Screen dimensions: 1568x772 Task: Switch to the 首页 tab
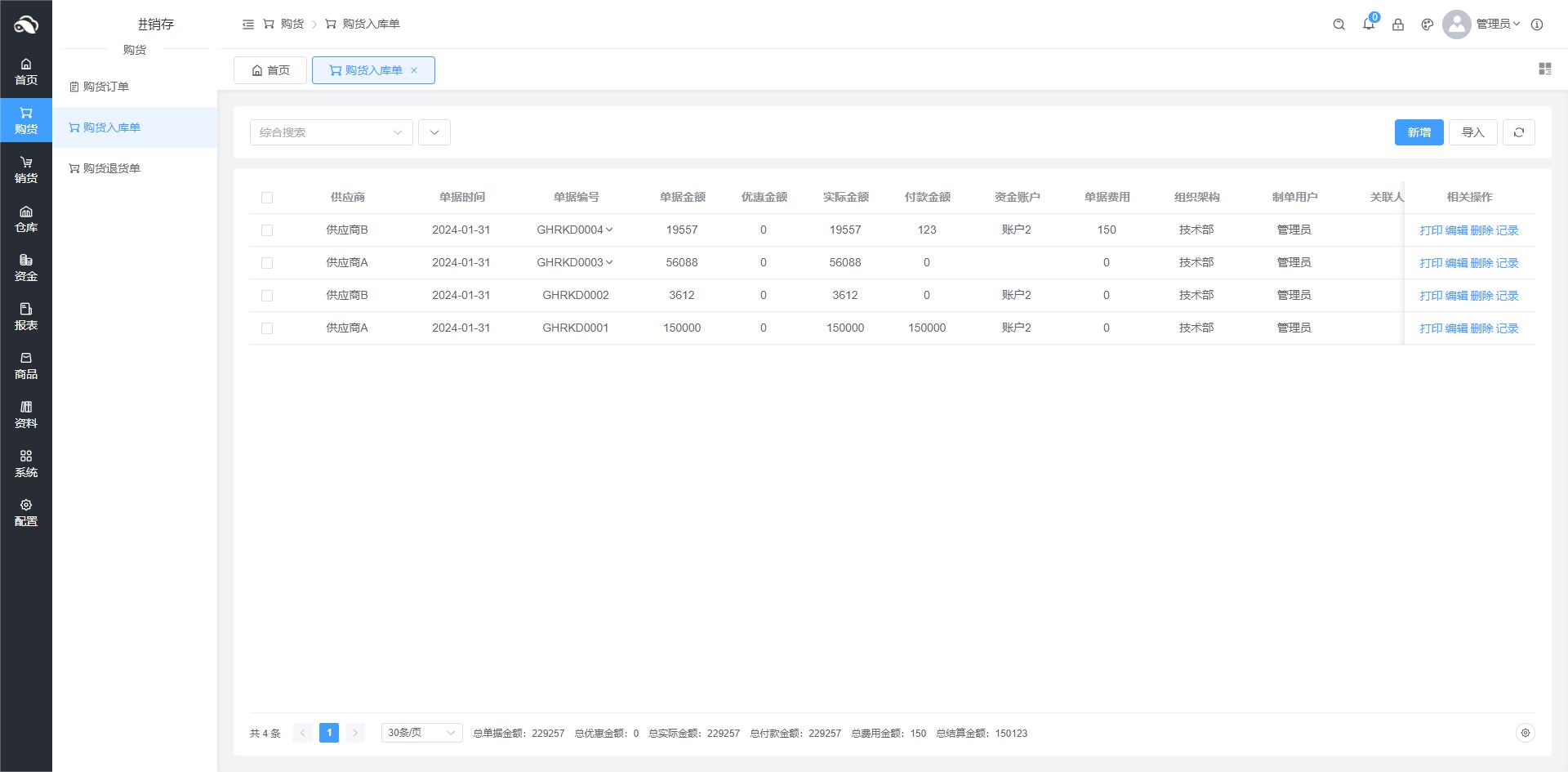(270, 70)
